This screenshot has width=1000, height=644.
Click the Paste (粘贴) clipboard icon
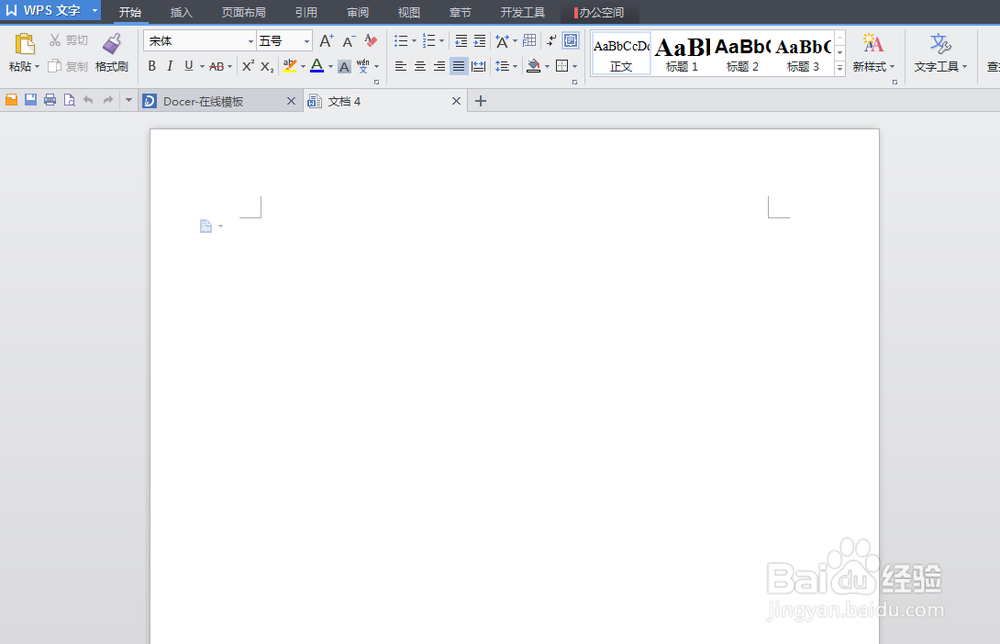[24, 44]
